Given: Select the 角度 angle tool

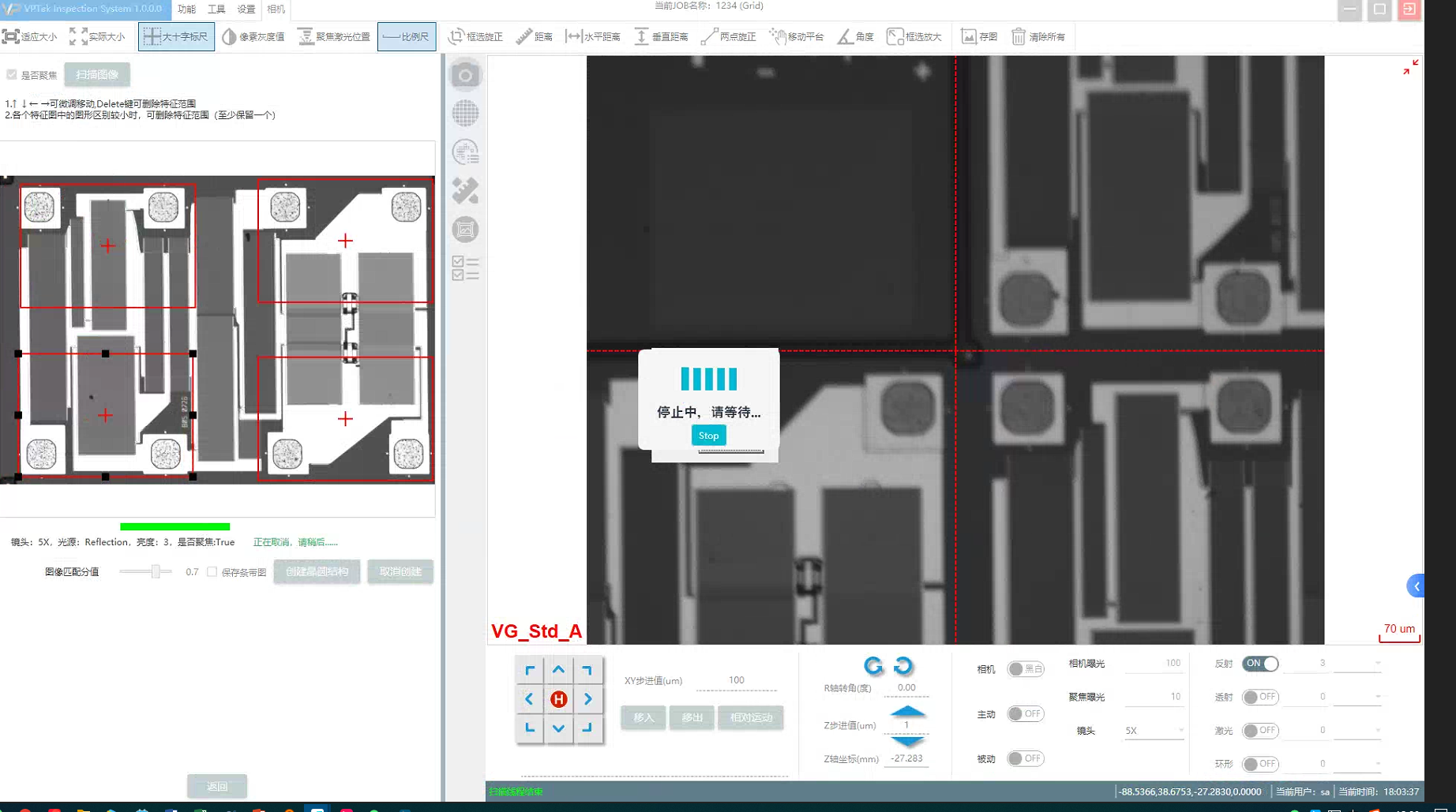Looking at the screenshot, I should [x=856, y=36].
